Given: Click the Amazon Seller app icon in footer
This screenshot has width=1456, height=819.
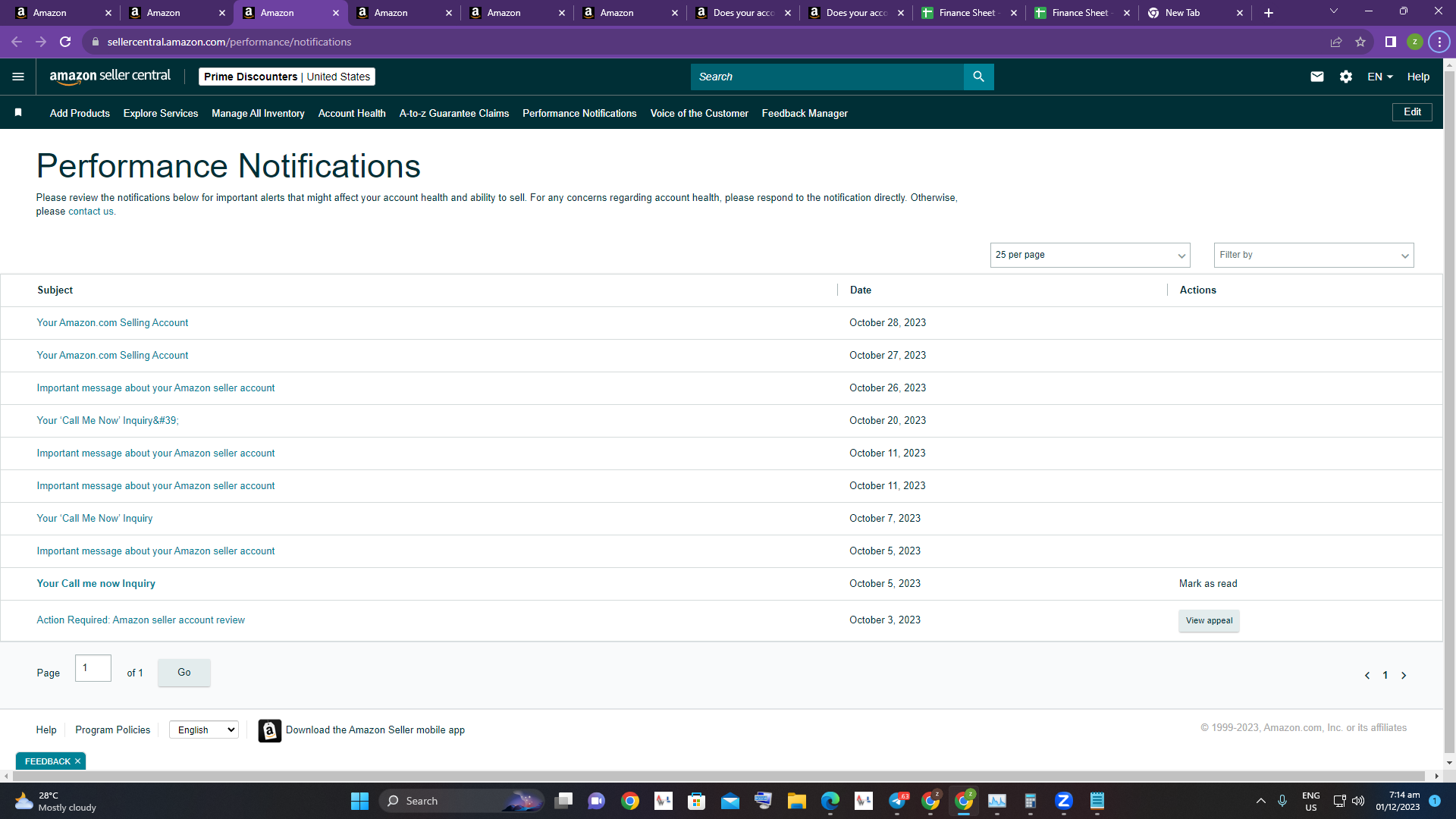Looking at the screenshot, I should point(270,730).
